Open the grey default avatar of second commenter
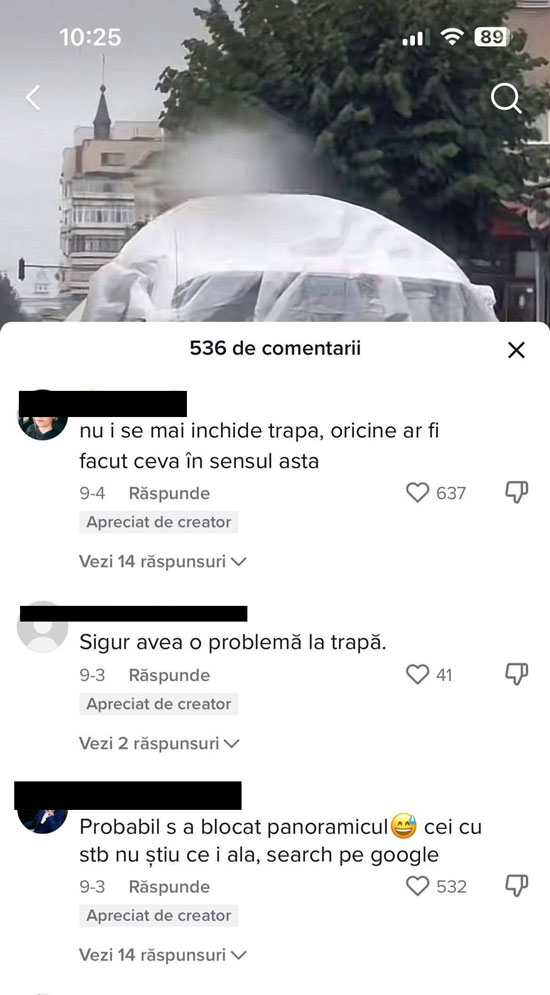 pos(43,627)
